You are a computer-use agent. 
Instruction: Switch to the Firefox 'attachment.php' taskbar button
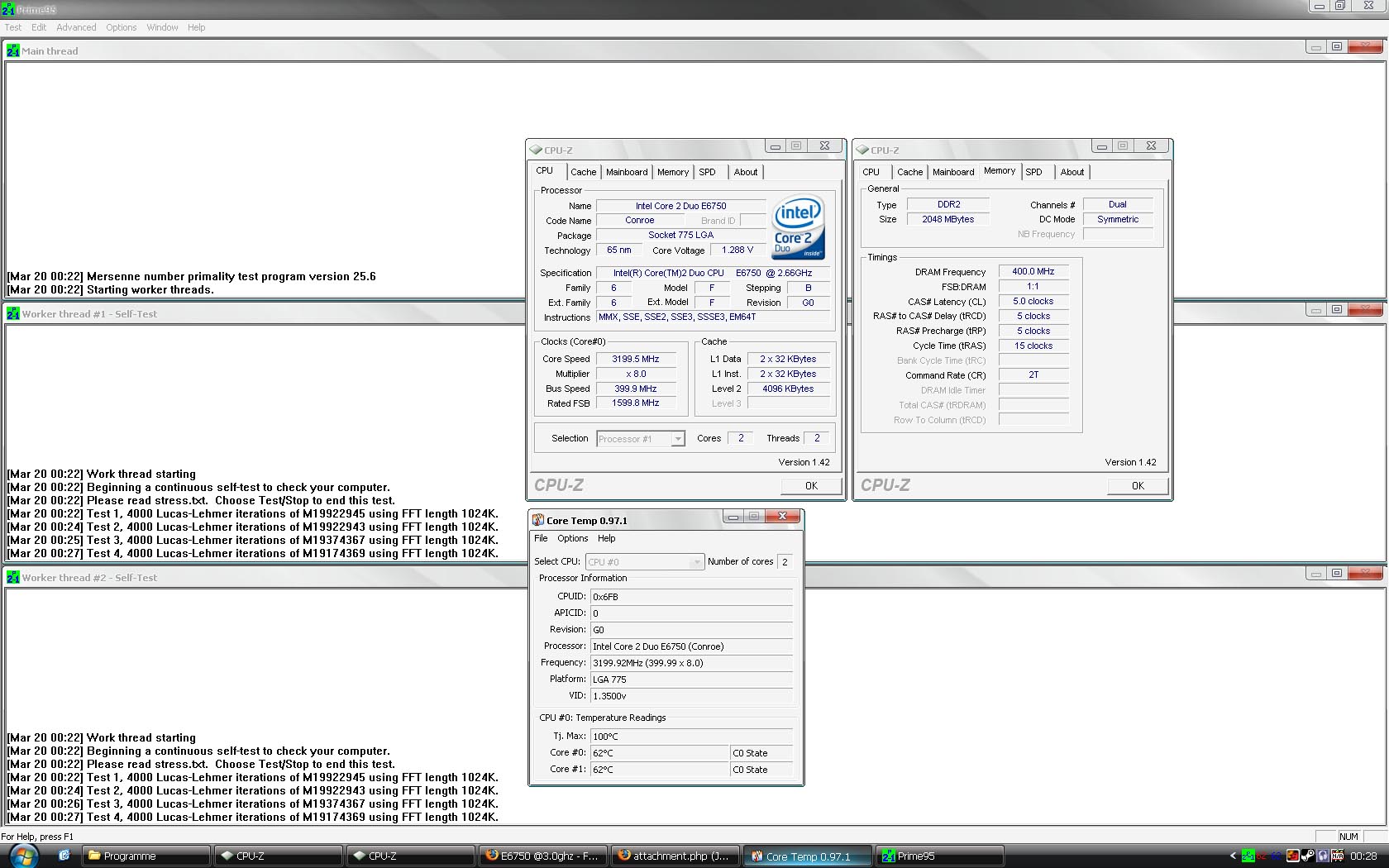pyautogui.click(x=675, y=856)
